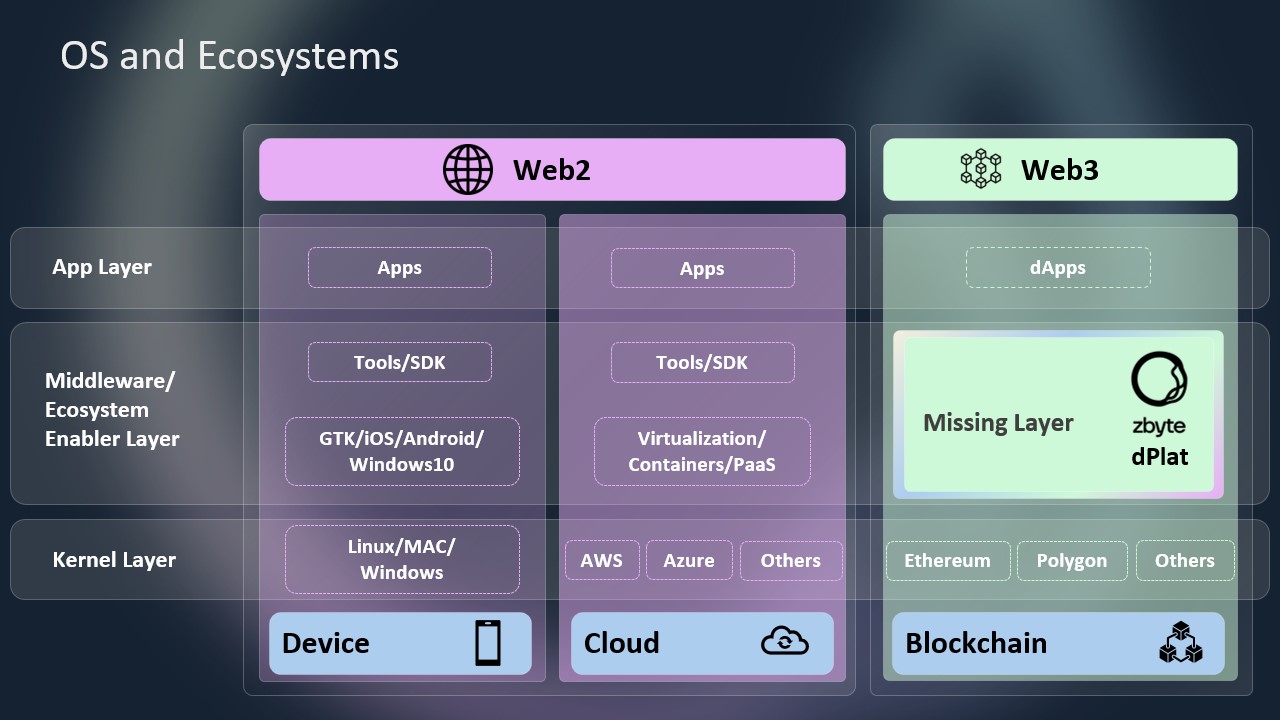Select the Apps box in the Device column
This screenshot has height=720, width=1280.
(x=399, y=267)
